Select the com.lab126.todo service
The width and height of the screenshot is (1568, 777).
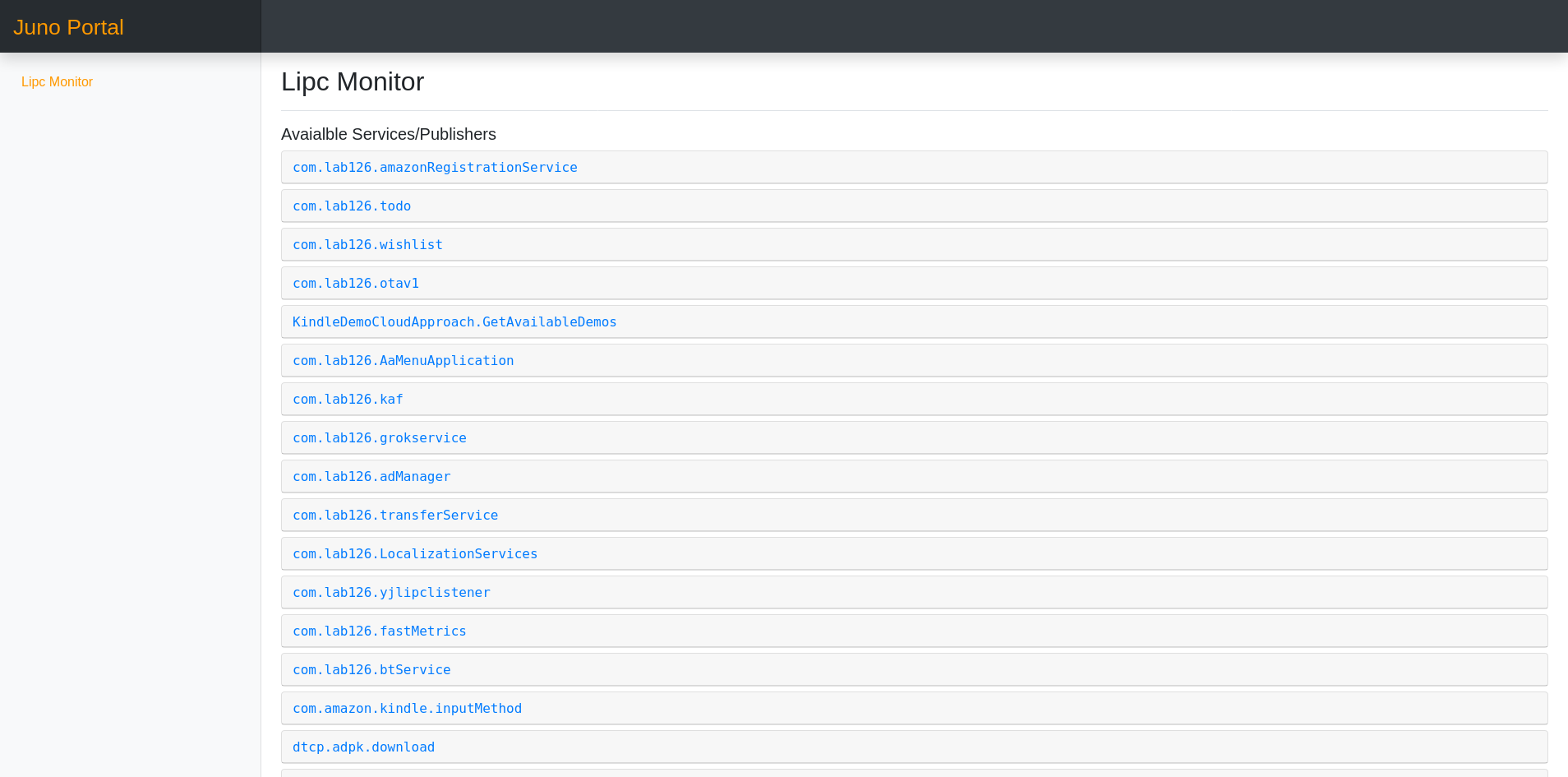[352, 206]
